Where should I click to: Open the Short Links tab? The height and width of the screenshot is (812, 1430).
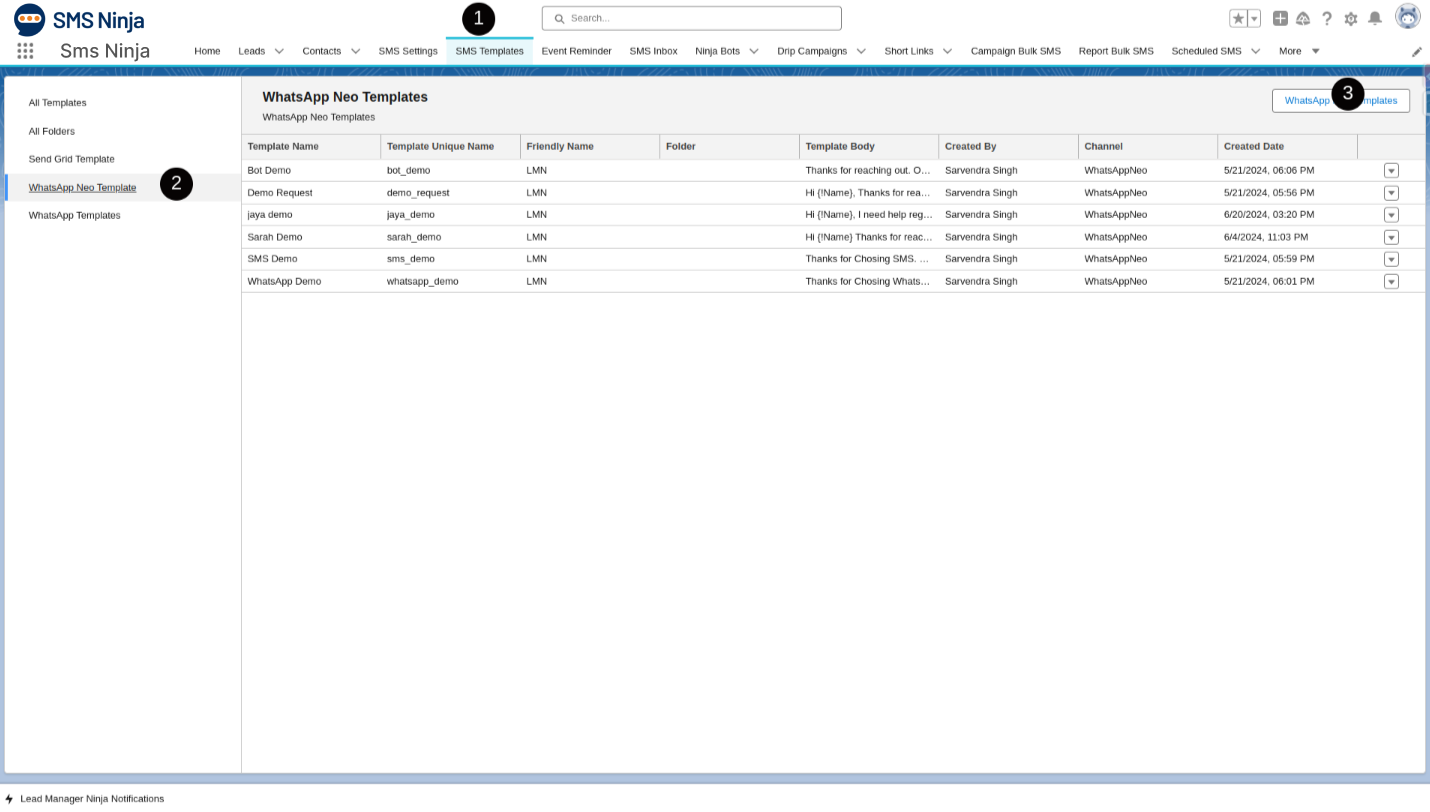pos(909,51)
